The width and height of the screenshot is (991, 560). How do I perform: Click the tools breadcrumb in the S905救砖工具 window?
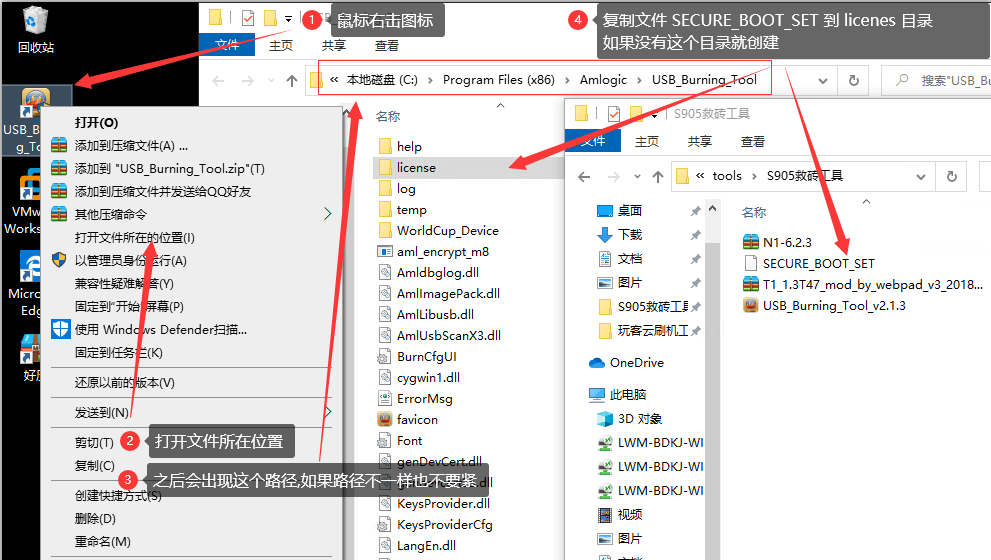coord(727,176)
